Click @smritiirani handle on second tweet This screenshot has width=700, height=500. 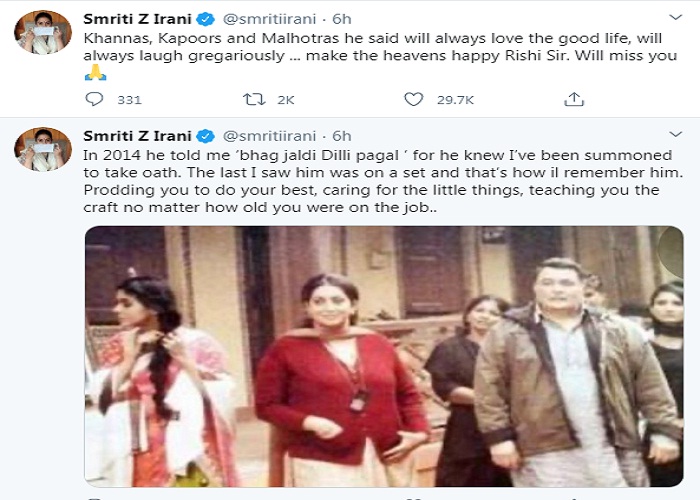(x=269, y=135)
